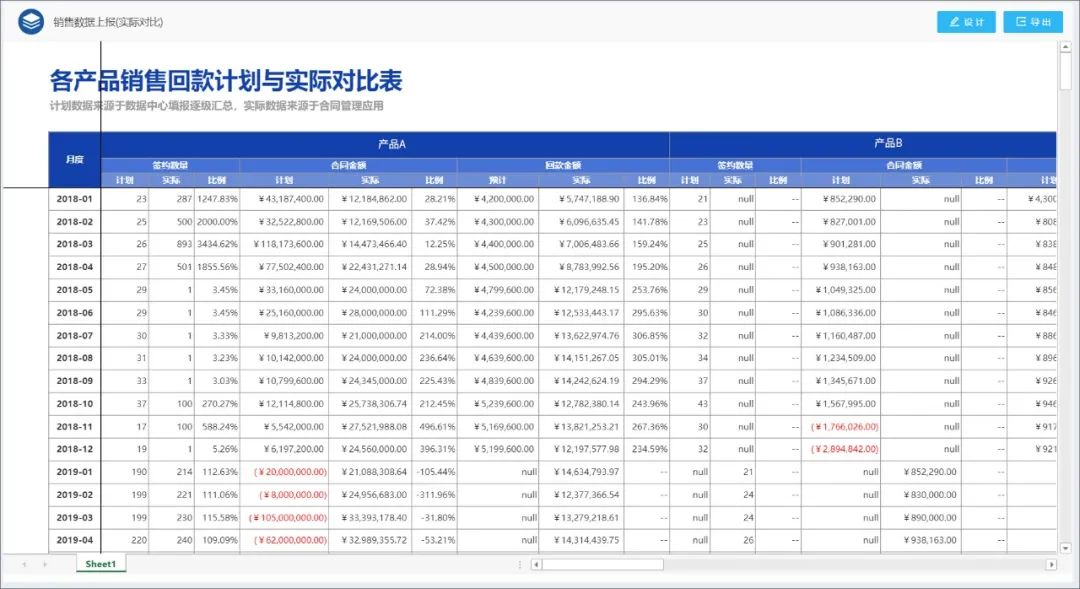1080x589 pixels.
Task: Click vertical scrollbar down arrow
Action: (x=1066, y=548)
